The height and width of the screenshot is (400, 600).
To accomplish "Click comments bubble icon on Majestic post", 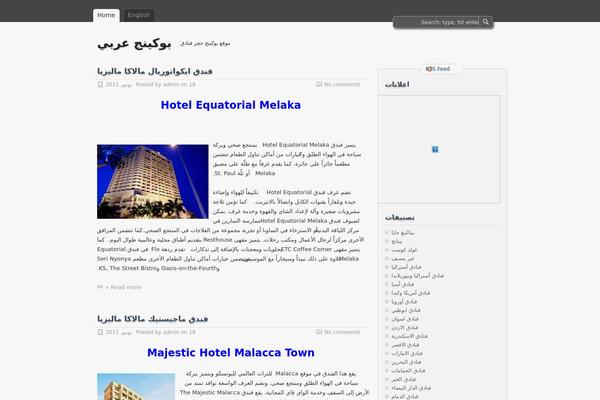I will pos(319,332).
